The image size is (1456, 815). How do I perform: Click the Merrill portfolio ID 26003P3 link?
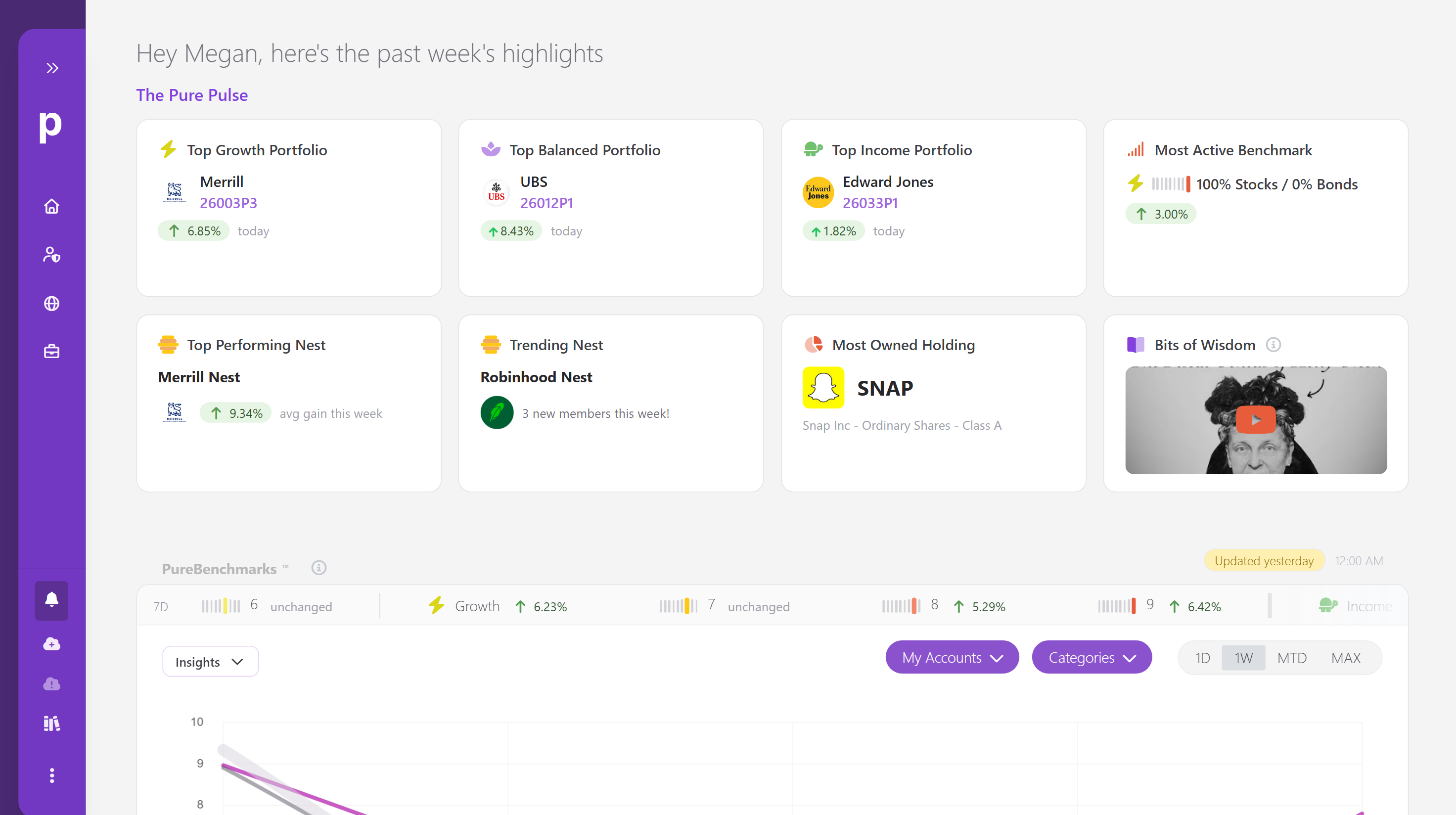[228, 203]
